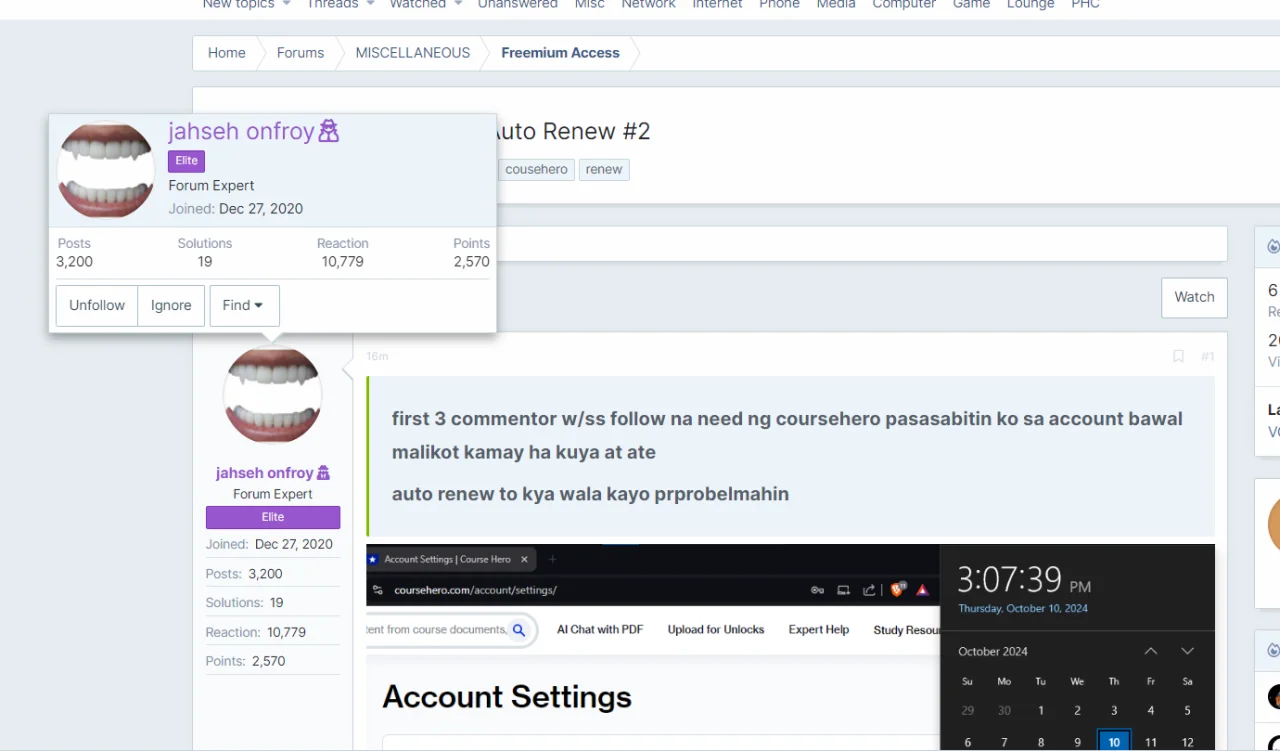
Task: Click the October 2024 month header
Action: (x=993, y=651)
